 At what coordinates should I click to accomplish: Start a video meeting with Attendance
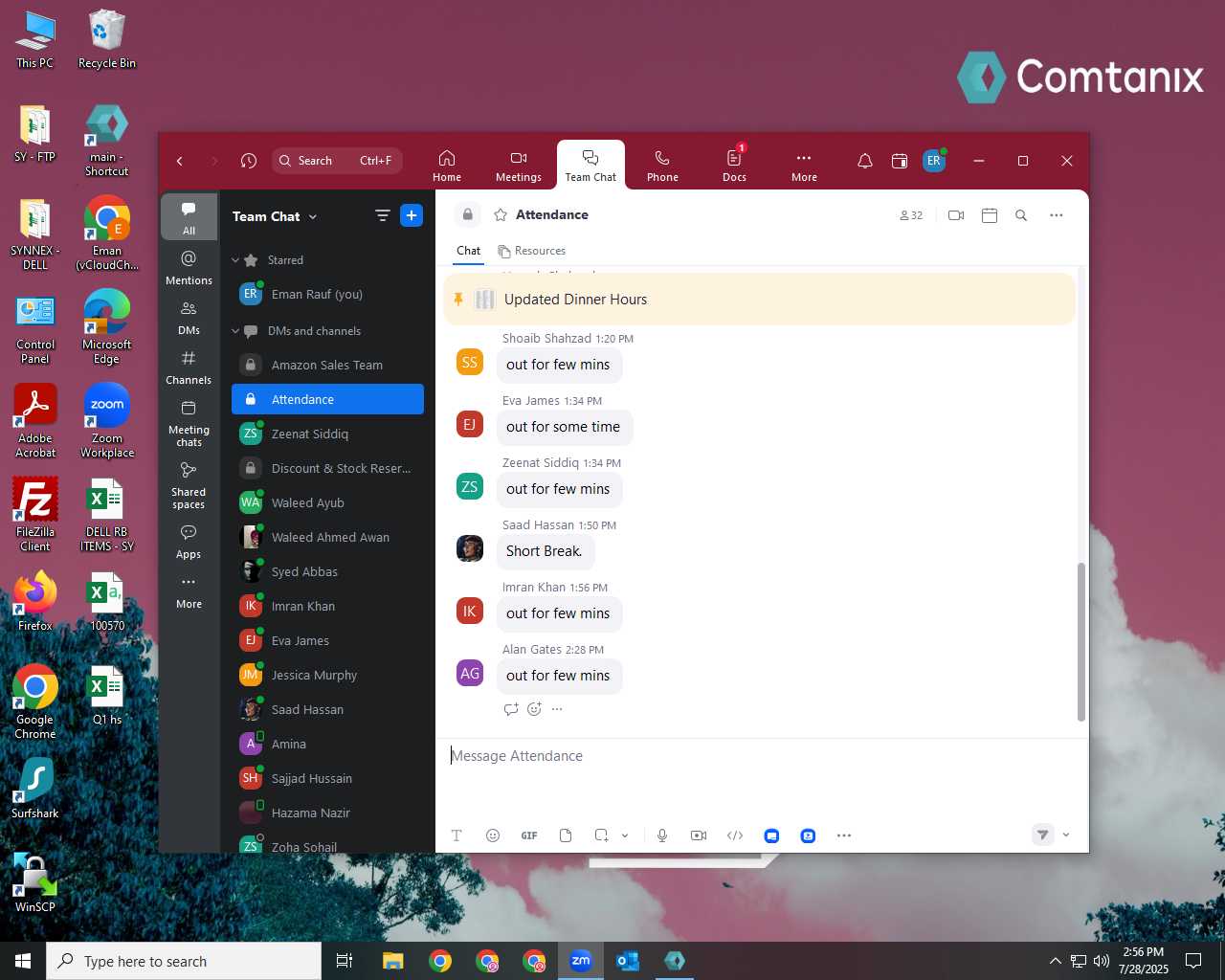pyautogui.click(x=955, y=215)
